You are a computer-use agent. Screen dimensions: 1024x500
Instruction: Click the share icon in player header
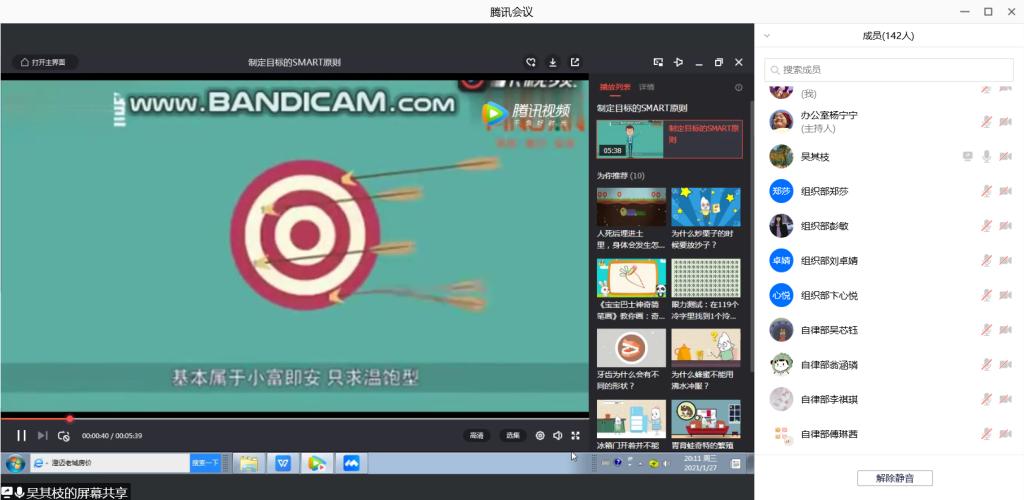click(575, 62)
